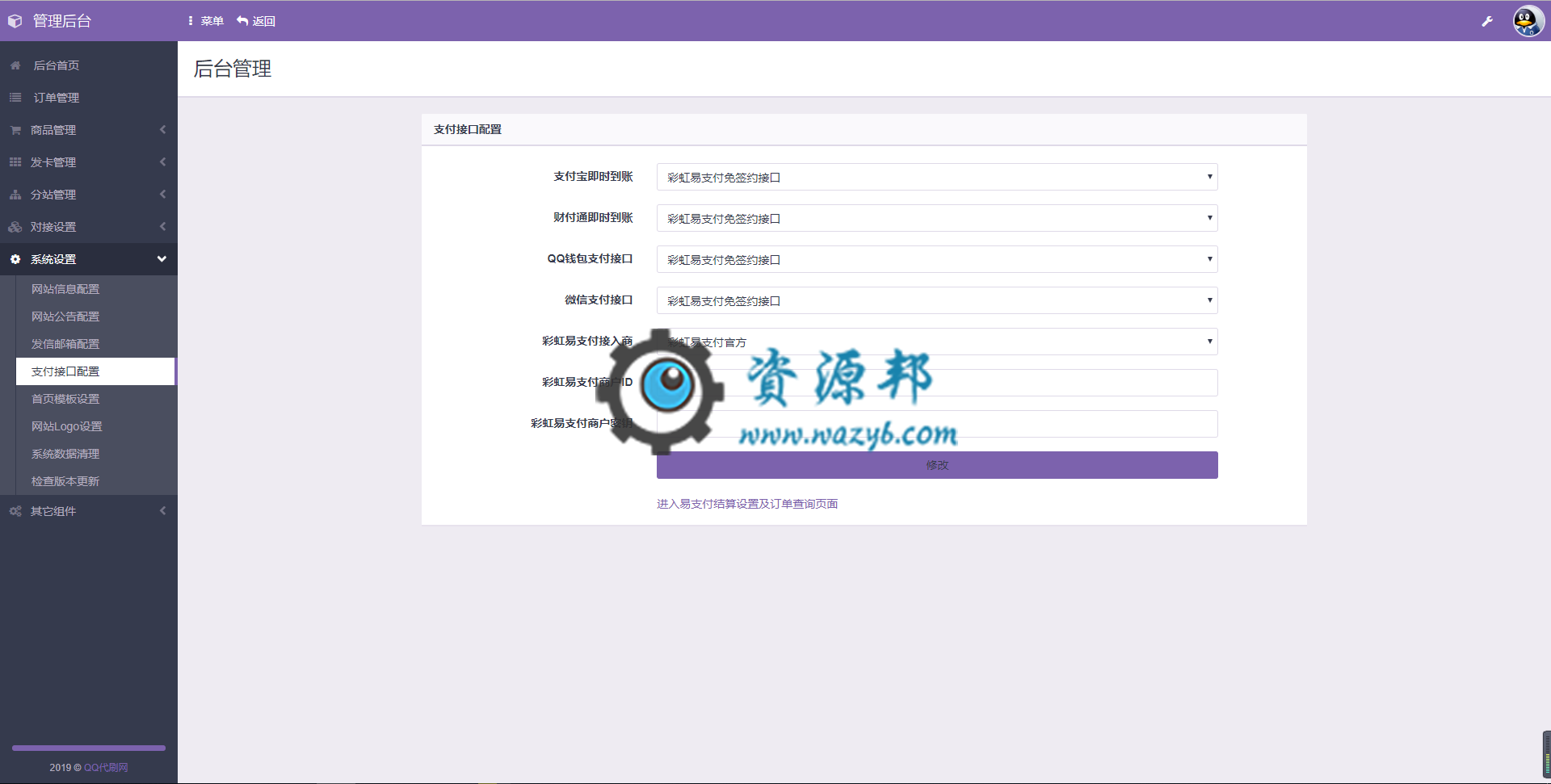The height and width of the screenshot is (784, 1551).
Task: Open the 彩虹易支付接入商 dropdown
Action: tap(937, 342)
